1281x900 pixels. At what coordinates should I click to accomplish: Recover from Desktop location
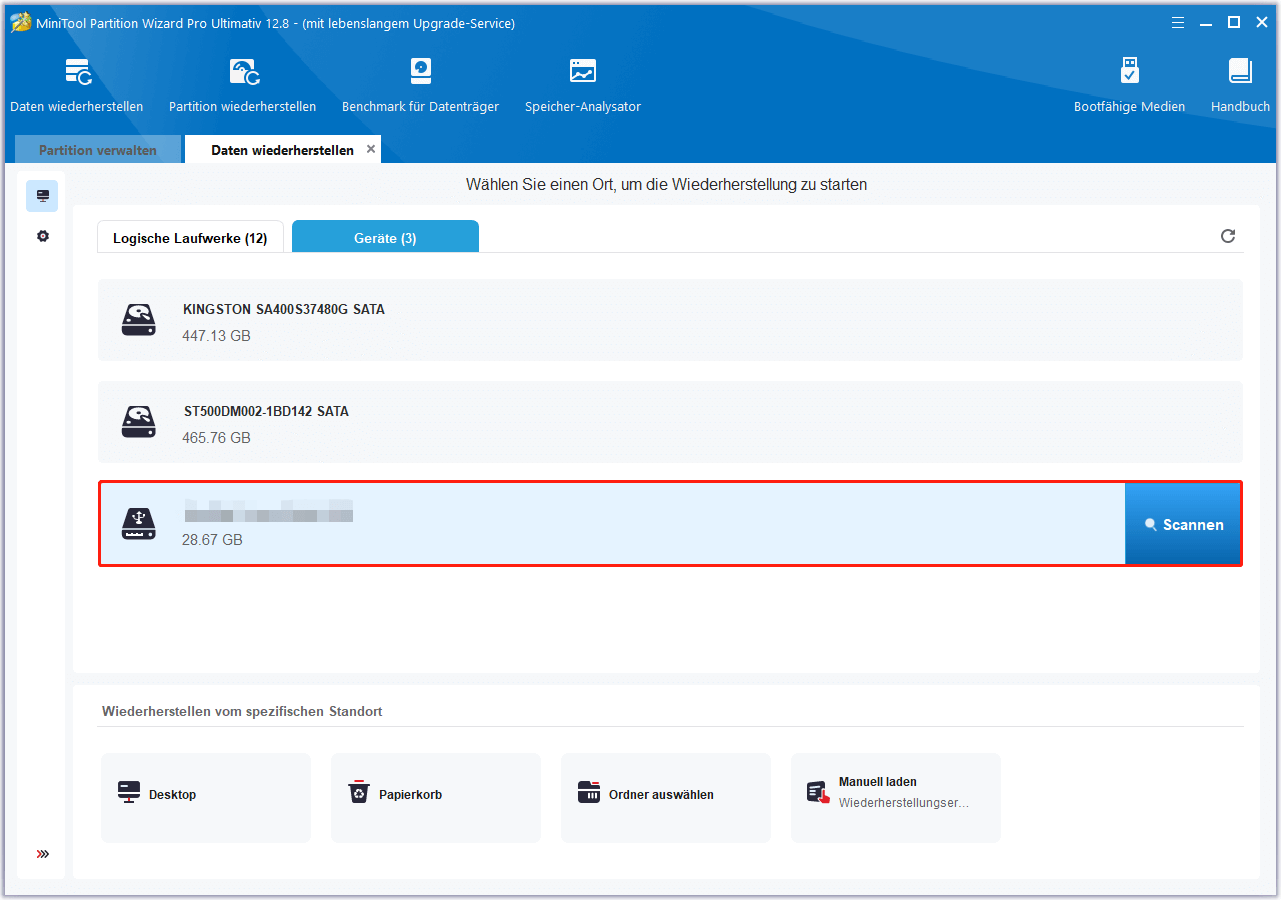click(206, 798)
